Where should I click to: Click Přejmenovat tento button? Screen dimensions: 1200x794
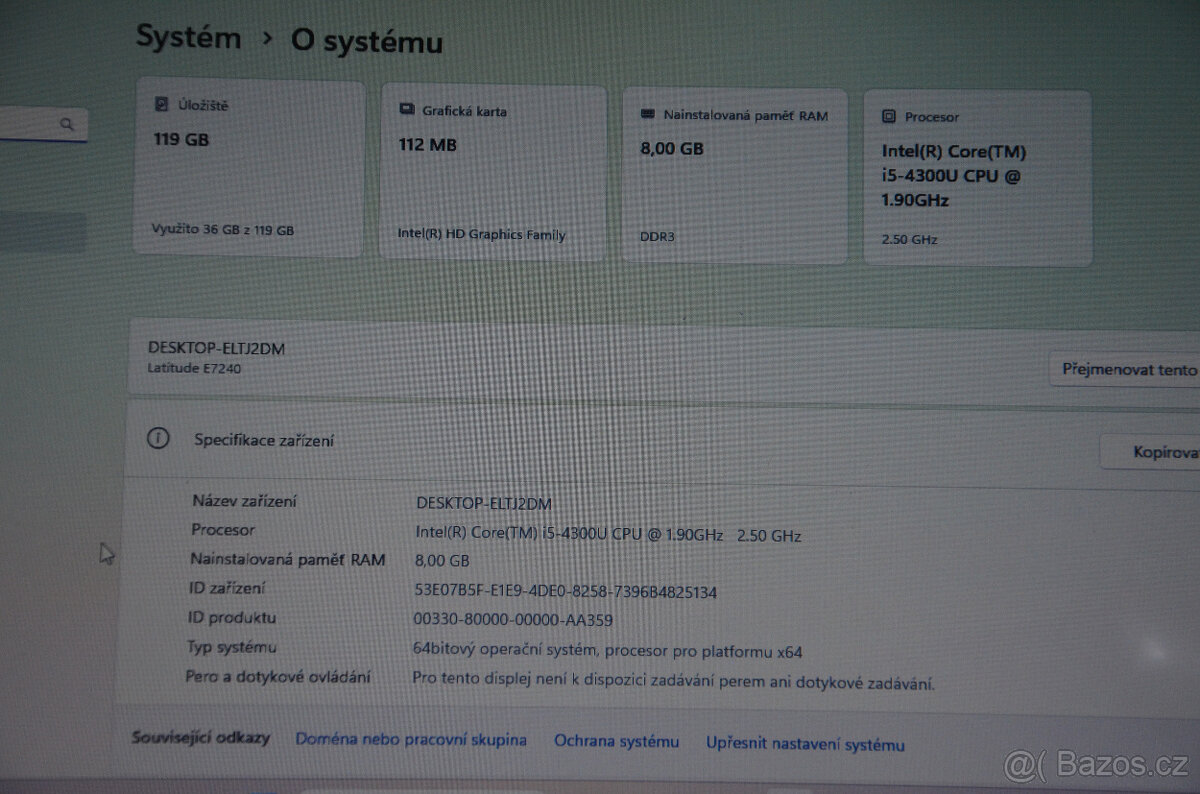pos(1125,369)
